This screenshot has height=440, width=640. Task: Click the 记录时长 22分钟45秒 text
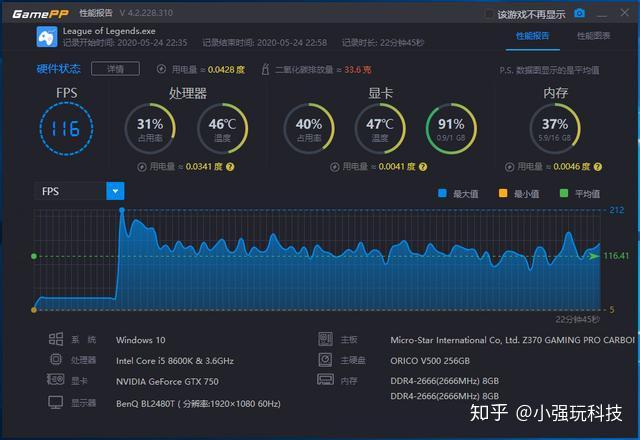(383, 43)
